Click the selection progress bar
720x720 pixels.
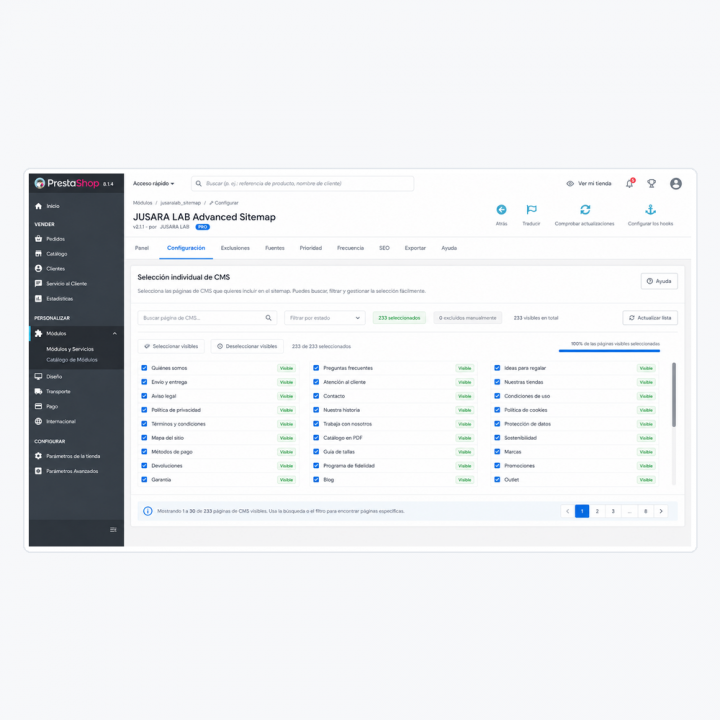point(609,351)
